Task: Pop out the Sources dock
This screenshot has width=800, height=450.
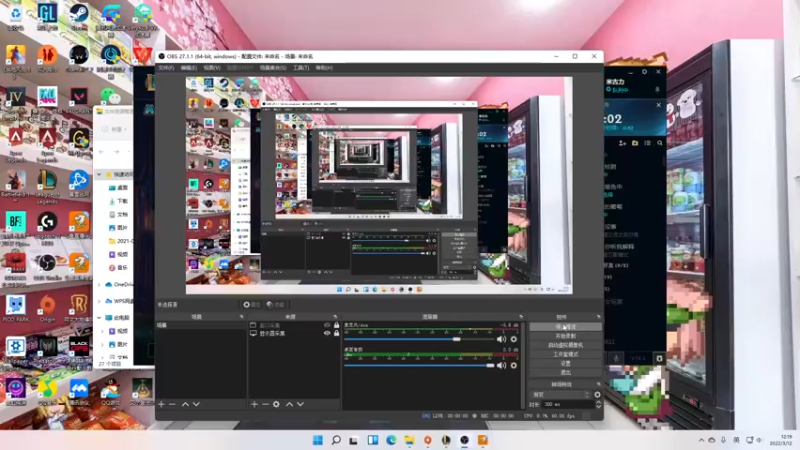Action: point(335,317)
